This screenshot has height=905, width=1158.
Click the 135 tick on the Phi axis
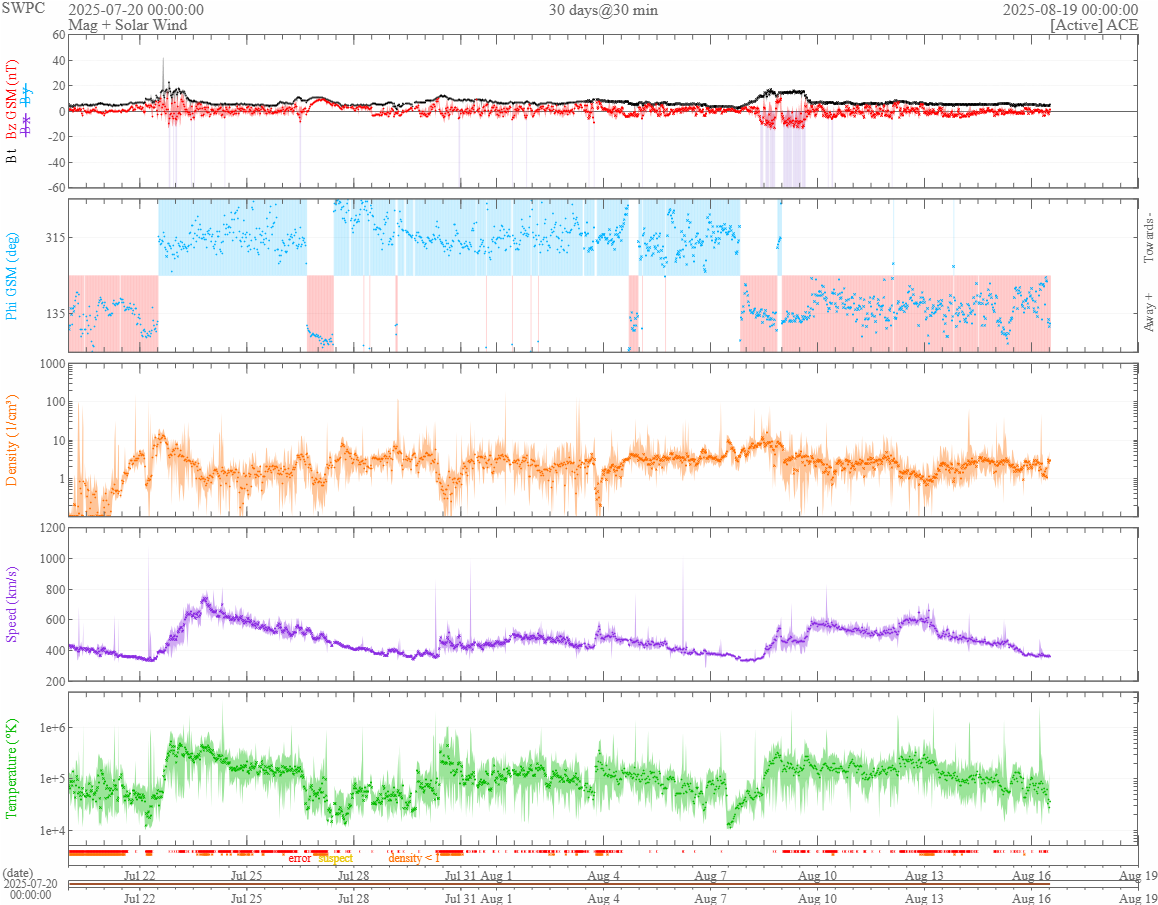pyautogui.click(x=54, y=313)
